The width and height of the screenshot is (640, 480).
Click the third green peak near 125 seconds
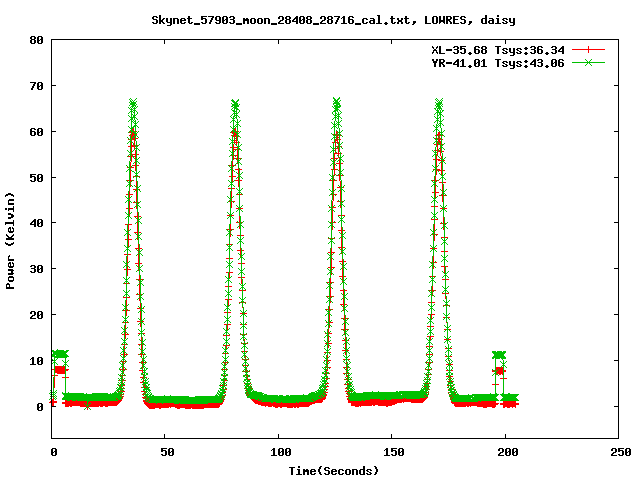[x=336, y=102]
